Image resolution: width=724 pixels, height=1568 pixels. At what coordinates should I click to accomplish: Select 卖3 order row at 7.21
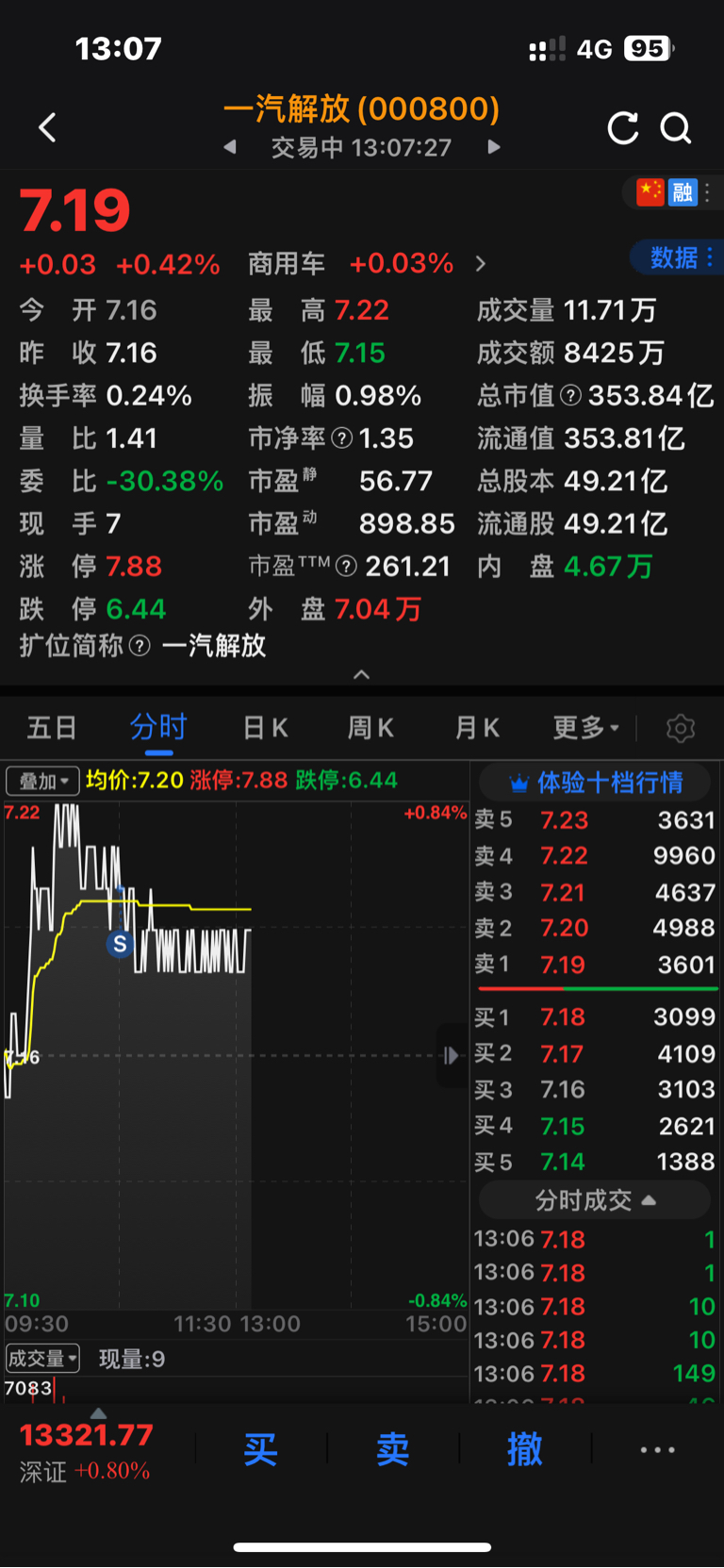[595, 893]
